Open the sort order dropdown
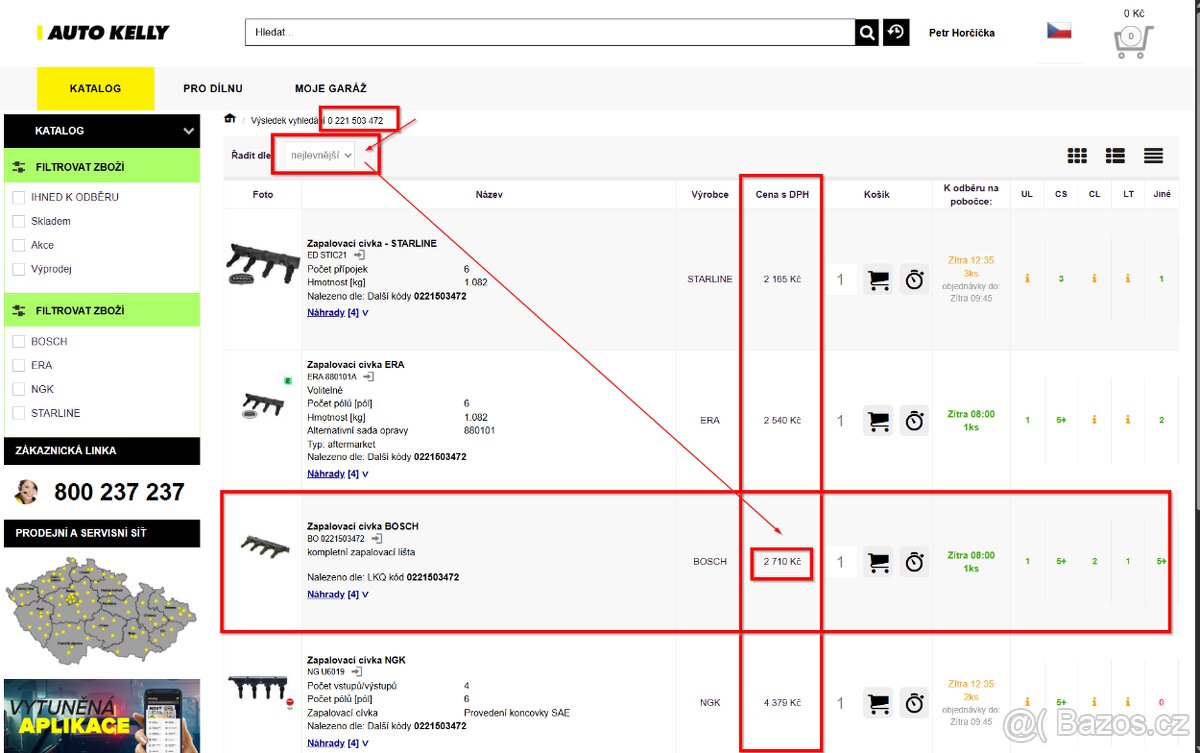 coord(320,156)
